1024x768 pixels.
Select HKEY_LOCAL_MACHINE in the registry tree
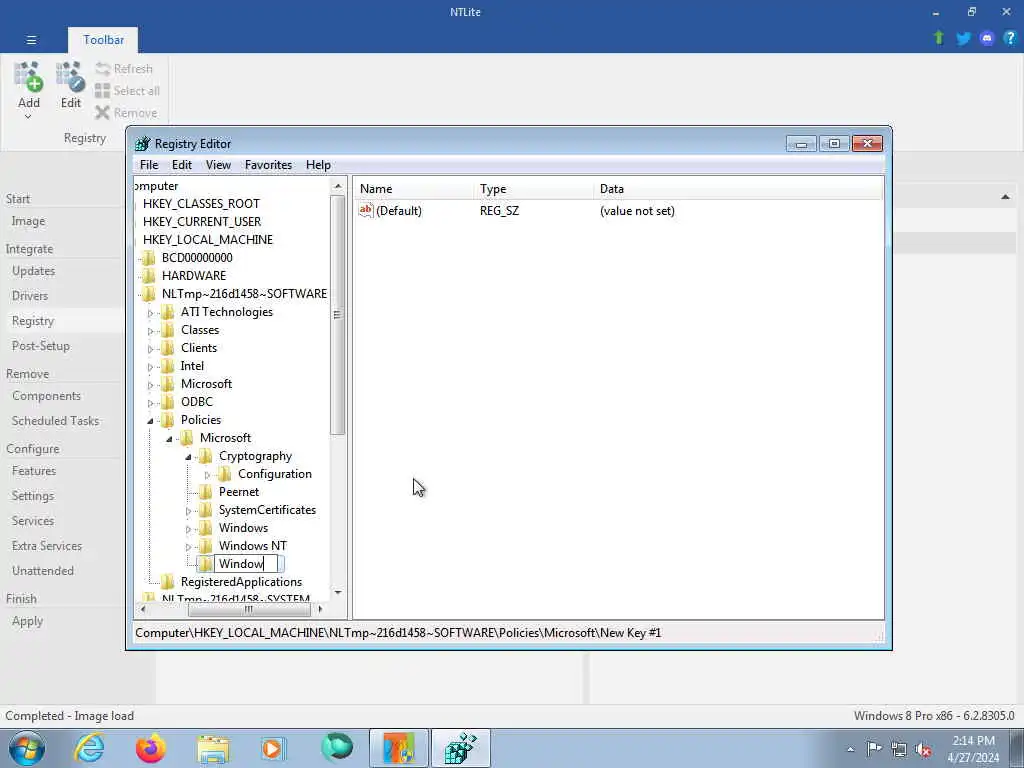point(208,240)
